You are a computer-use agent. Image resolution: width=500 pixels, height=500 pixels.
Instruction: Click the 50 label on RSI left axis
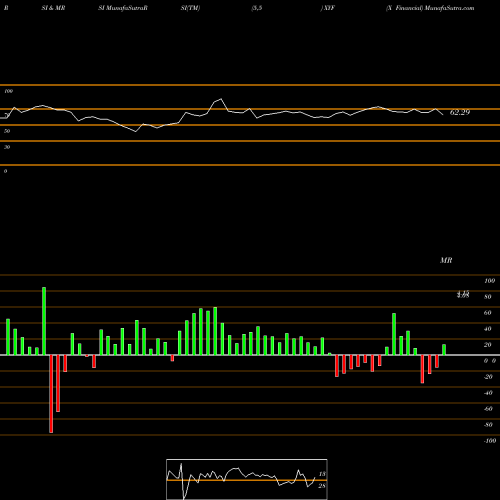pyautogui.click(x=7, y=131)
